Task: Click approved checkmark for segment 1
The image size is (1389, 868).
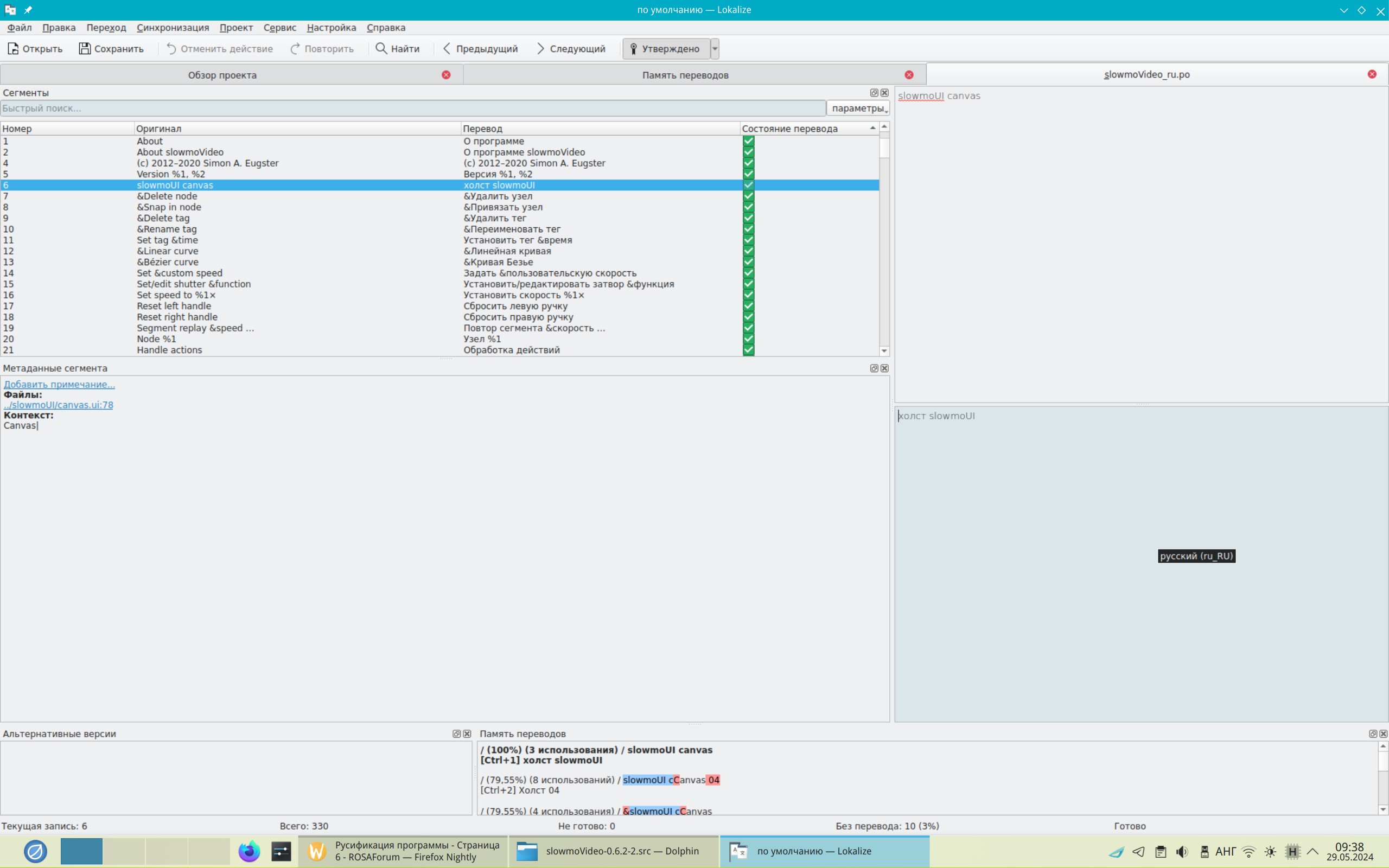Action: coord(748,141)
